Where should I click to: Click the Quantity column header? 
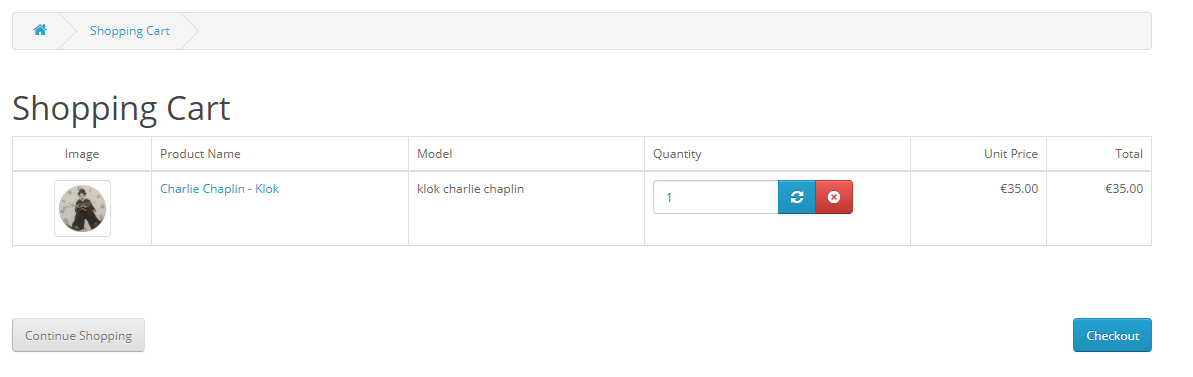pos(677,154)
